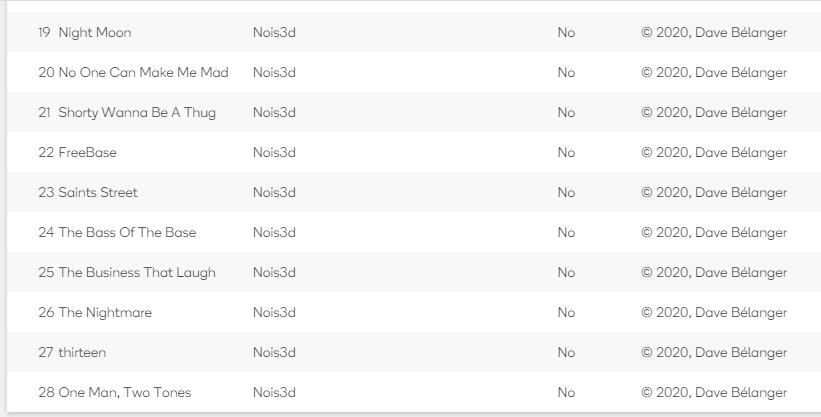Click Nois3d artist on thirteen row
Viewport: 821px width, 417px height.
pos(274,353)
